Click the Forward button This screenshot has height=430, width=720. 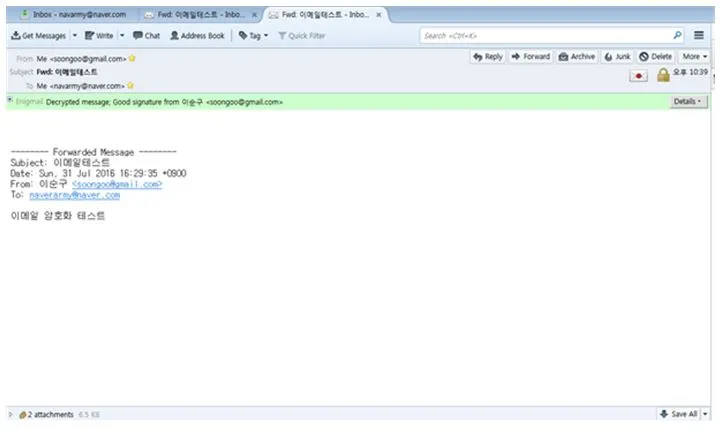531,57
